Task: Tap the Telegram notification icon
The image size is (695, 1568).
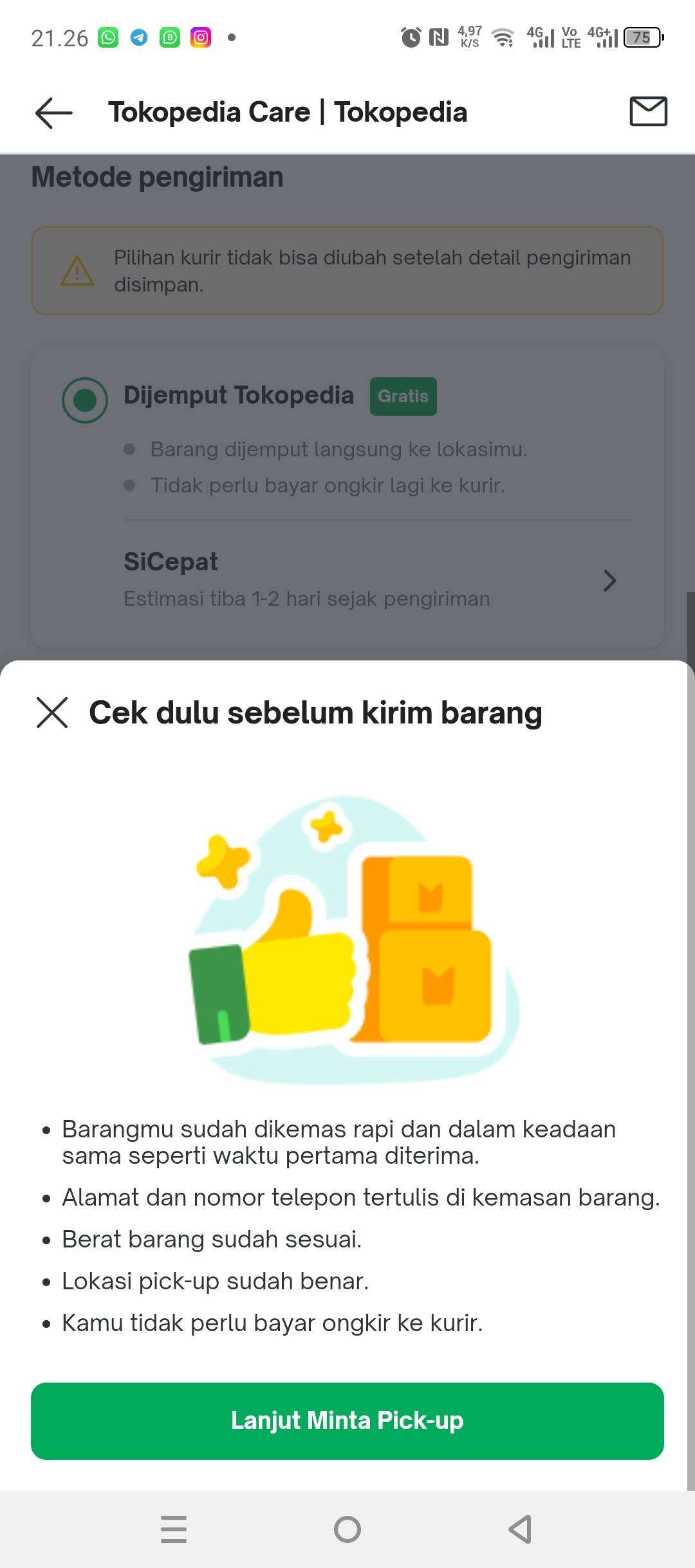Action: (139, 38)
